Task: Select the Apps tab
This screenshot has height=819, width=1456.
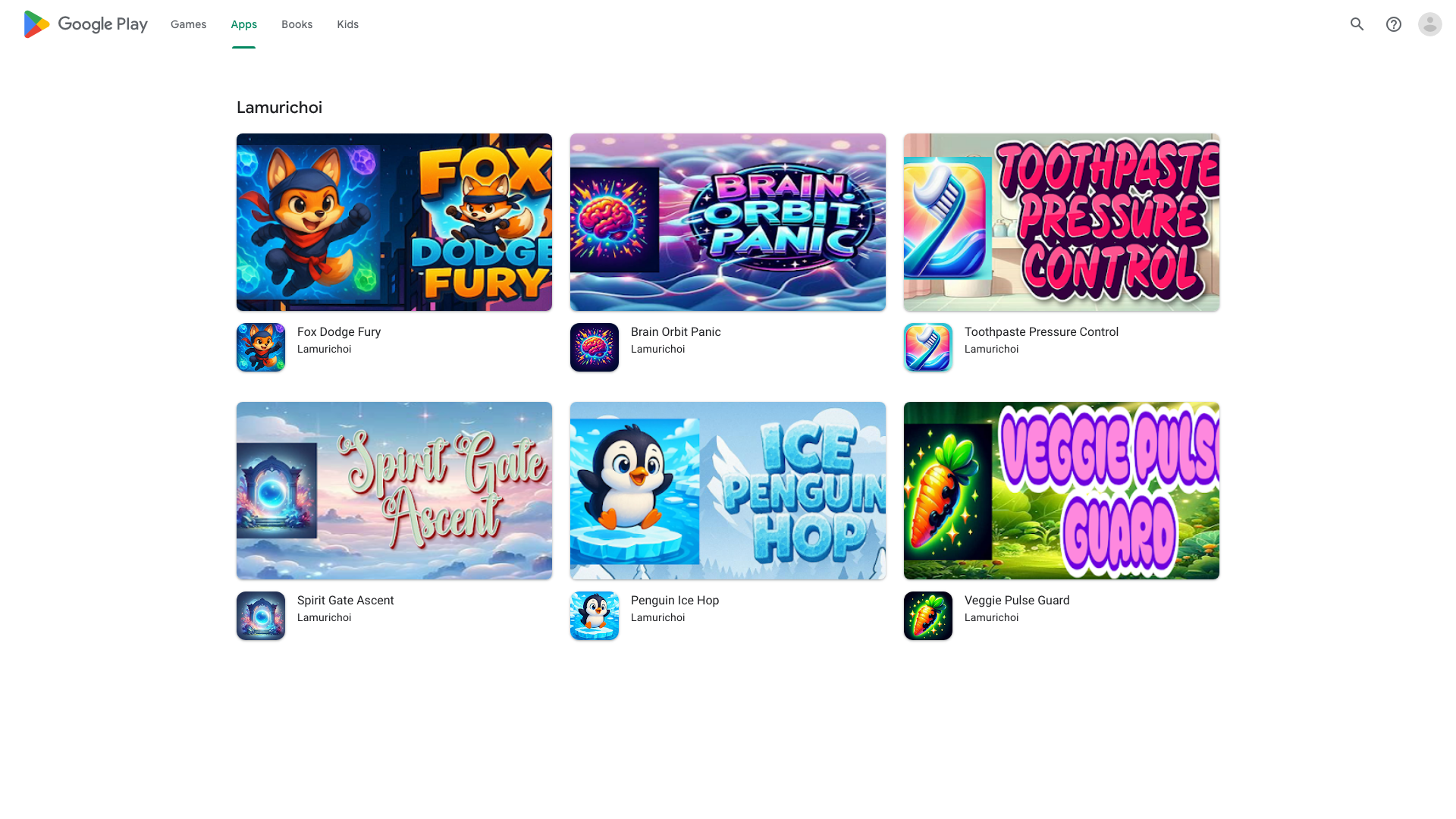Action: tap(244, 24)
